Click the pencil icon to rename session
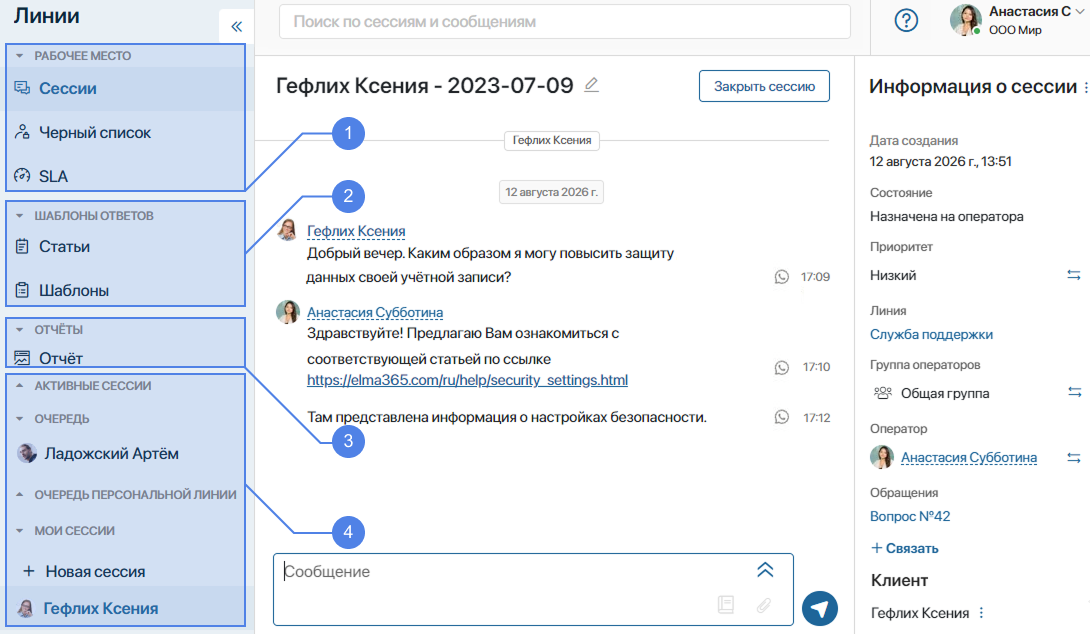 click(591, 86)
